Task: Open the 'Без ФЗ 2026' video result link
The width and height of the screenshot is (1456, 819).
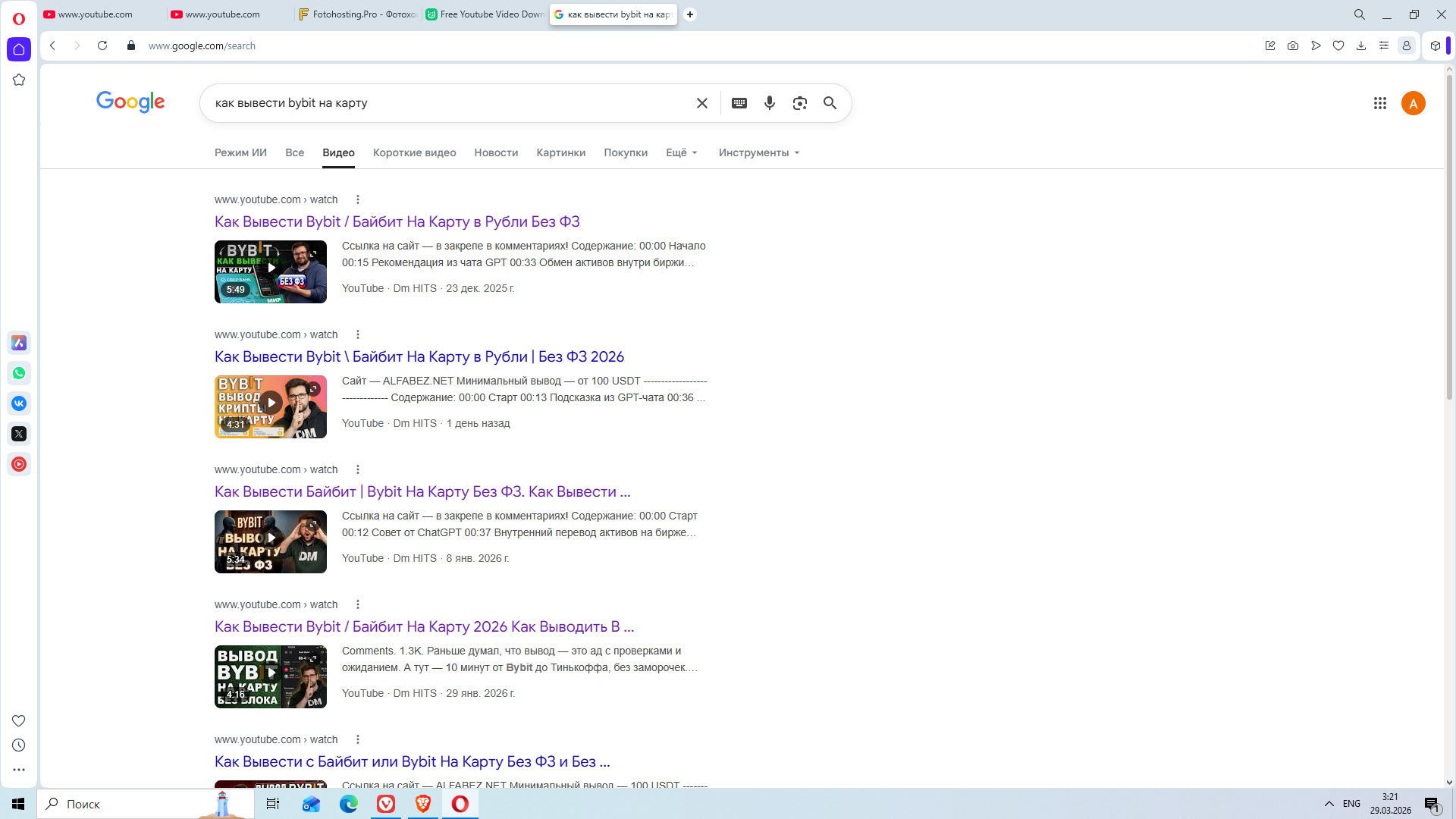Action: tap(419, 356)
